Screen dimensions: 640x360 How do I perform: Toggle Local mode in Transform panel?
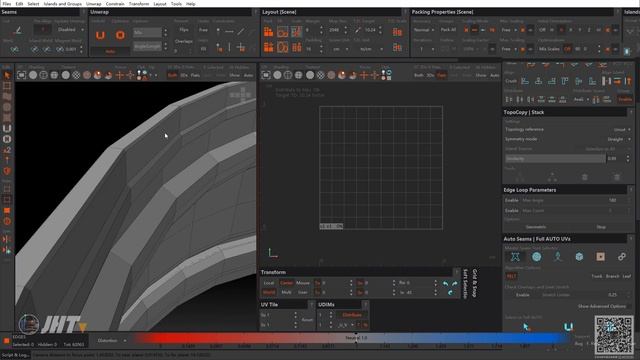269,283
